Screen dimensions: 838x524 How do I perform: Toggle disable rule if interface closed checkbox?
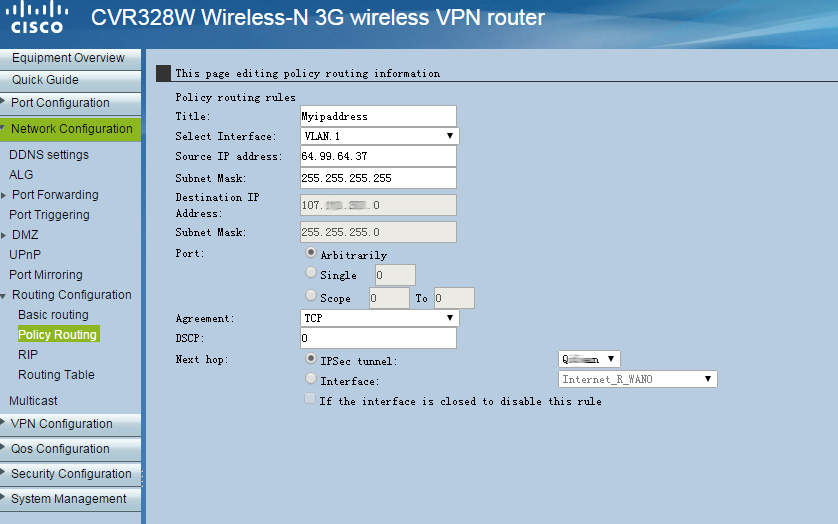(x=310, y=398)
